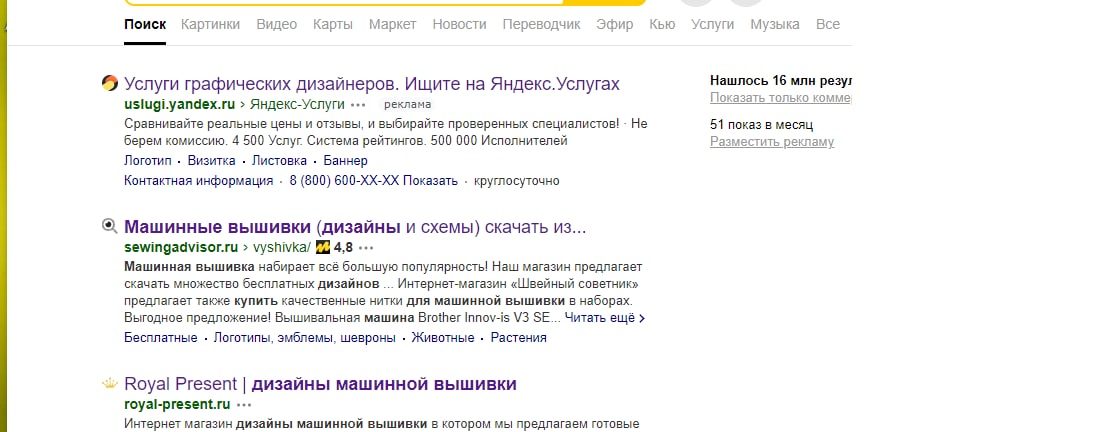
Task: Open the Логотип sitelink
Action: pos(148,161)
